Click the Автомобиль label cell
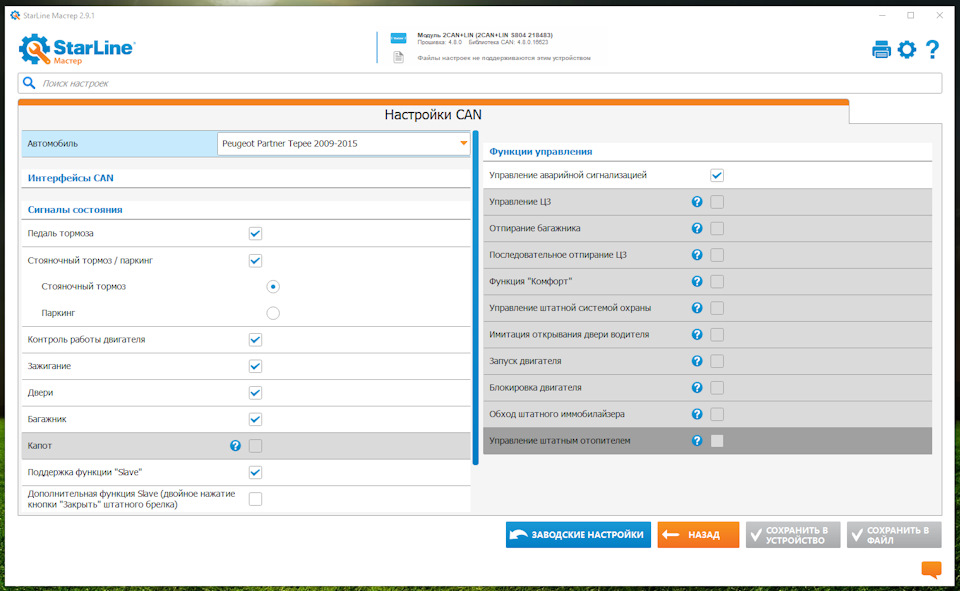The image size is (960, 591). pyautogui.click(x=119, y=143)
